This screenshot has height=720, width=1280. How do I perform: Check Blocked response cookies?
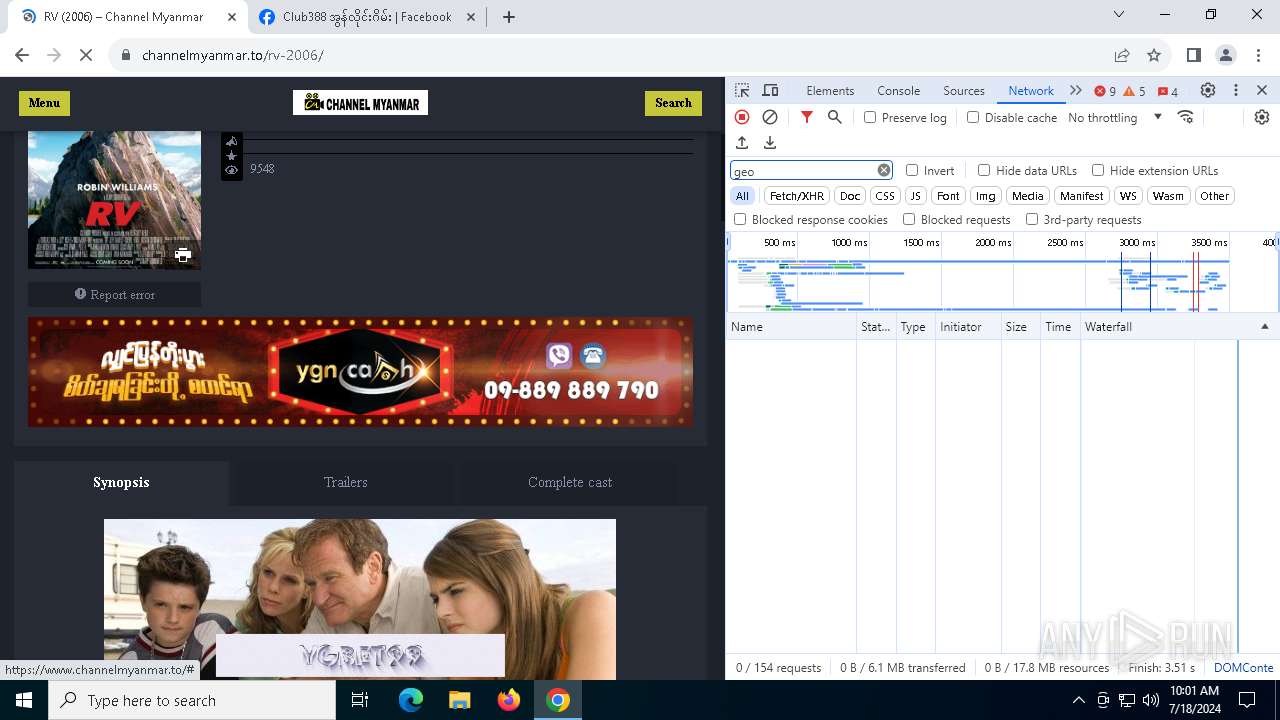tap(740, 219)
